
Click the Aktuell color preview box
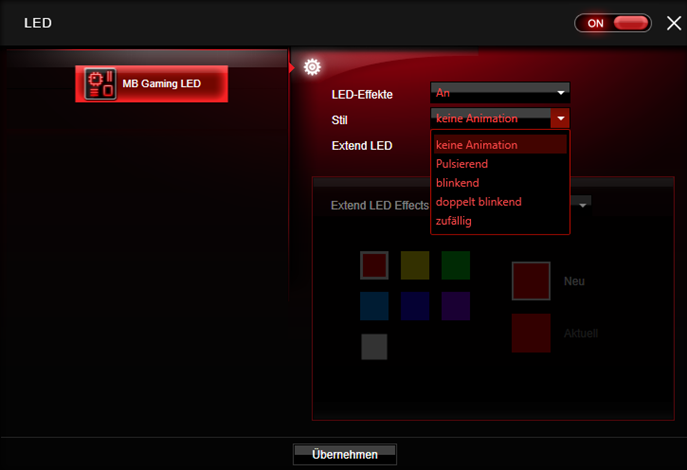click(531, 333)
